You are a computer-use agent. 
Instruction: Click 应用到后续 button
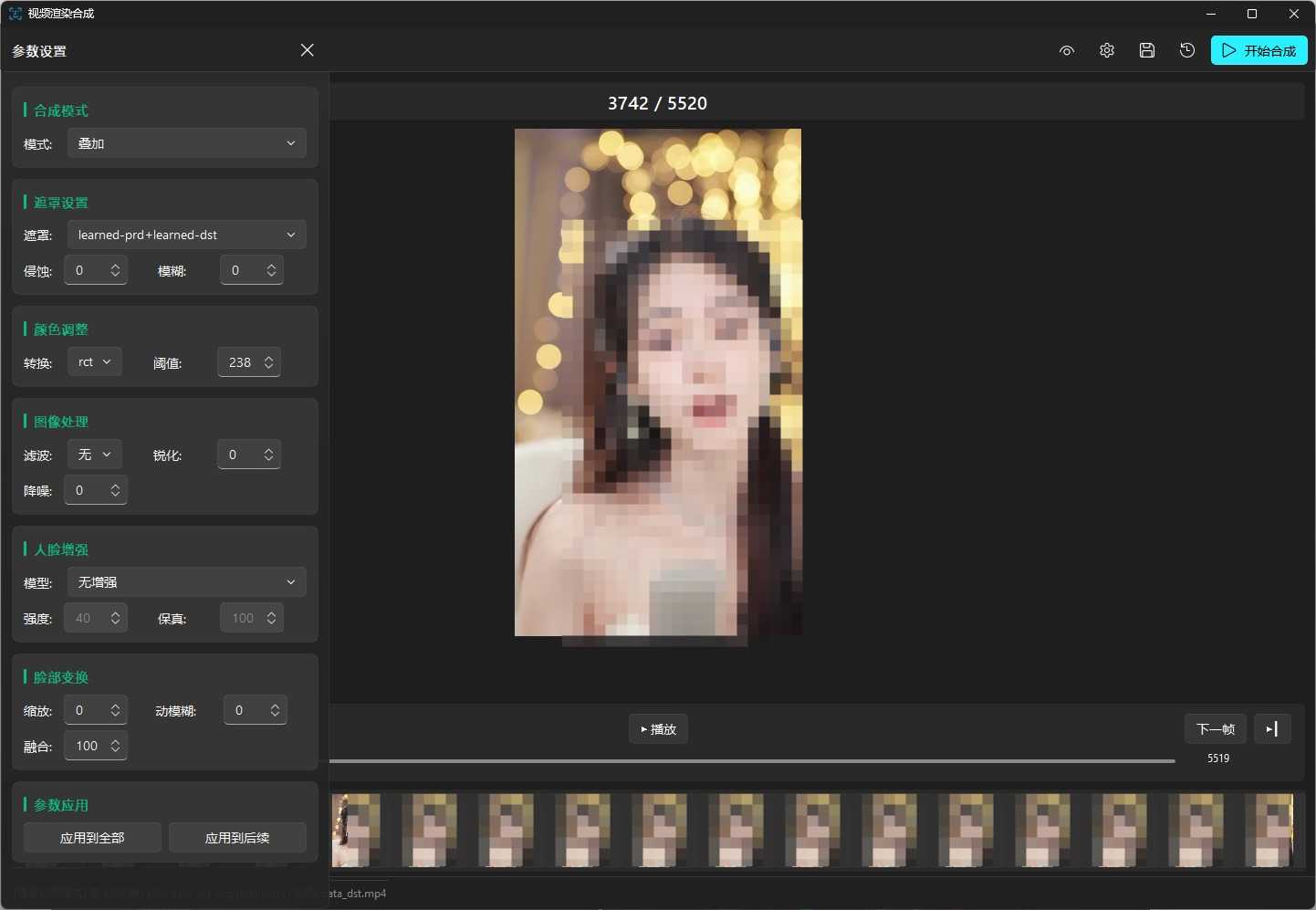pos(237,838)
